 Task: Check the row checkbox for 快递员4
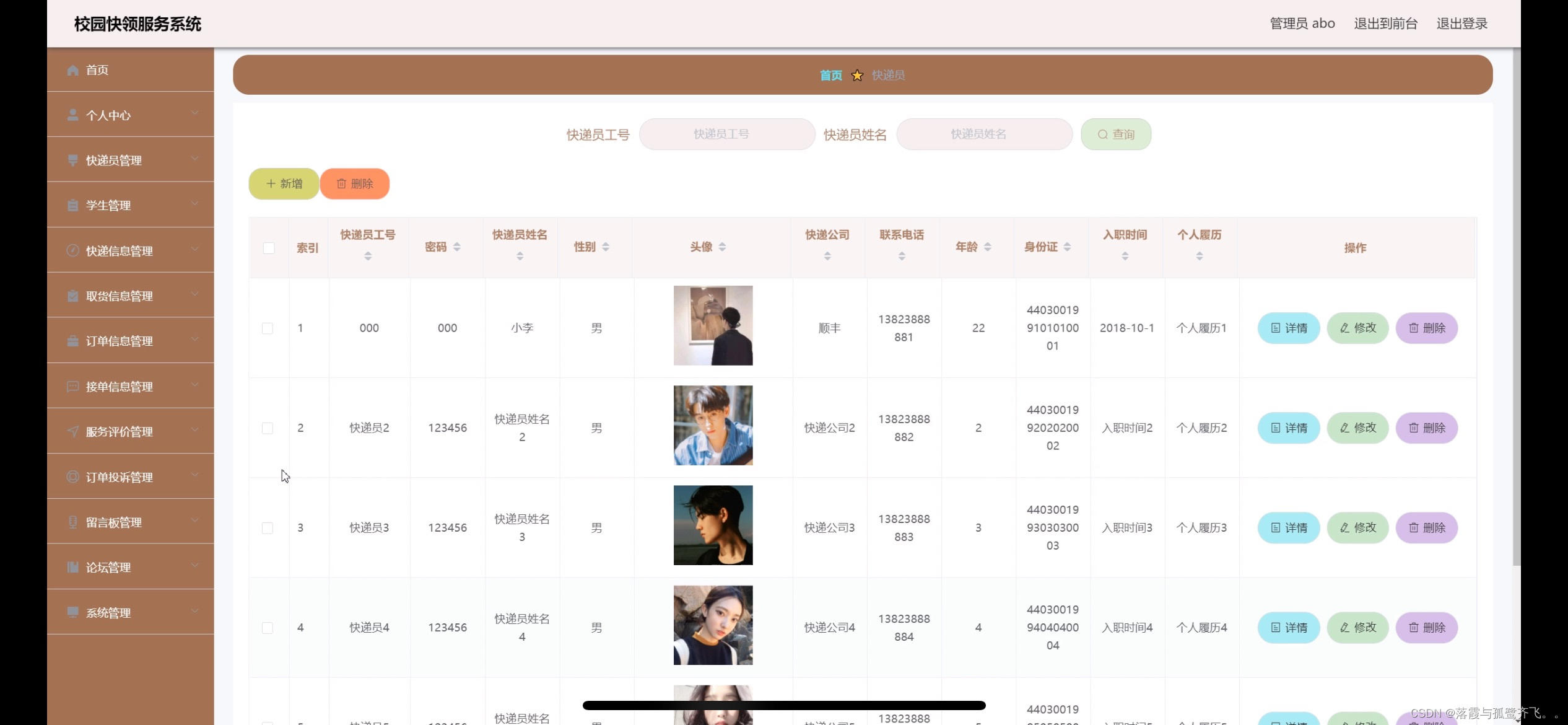(x=268, y=628)
